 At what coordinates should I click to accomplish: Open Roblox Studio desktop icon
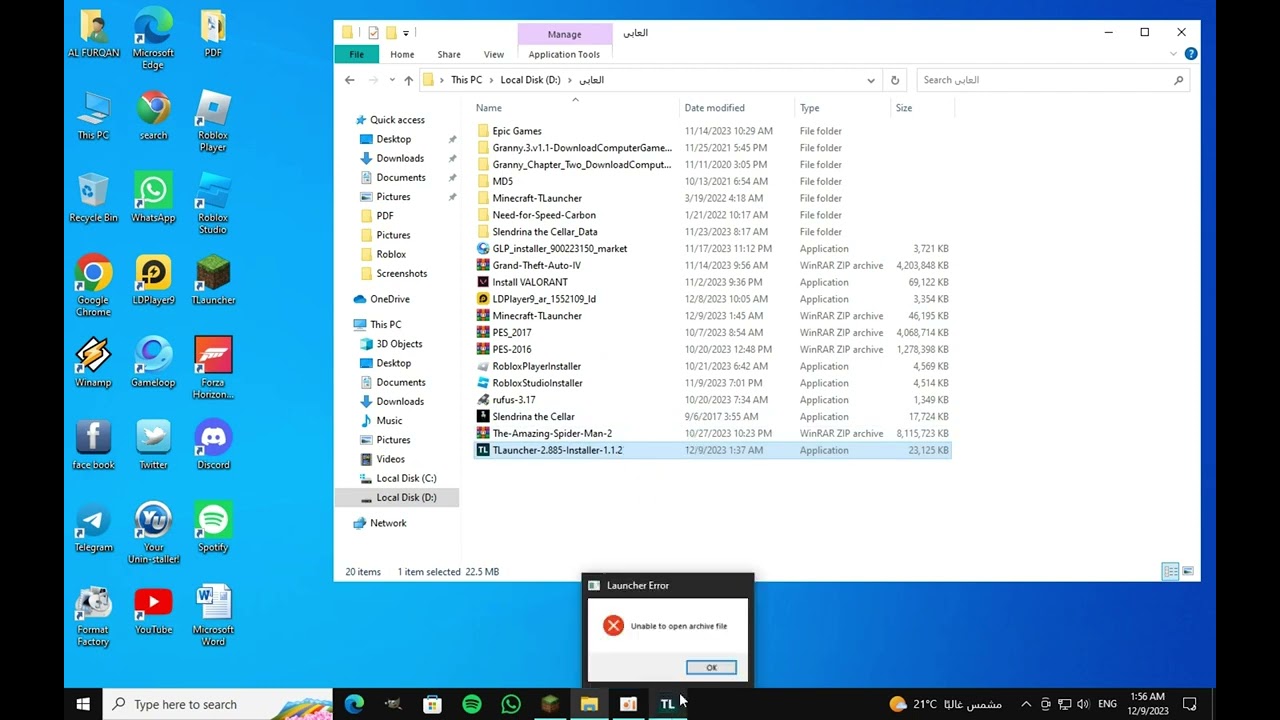point(213,203)
